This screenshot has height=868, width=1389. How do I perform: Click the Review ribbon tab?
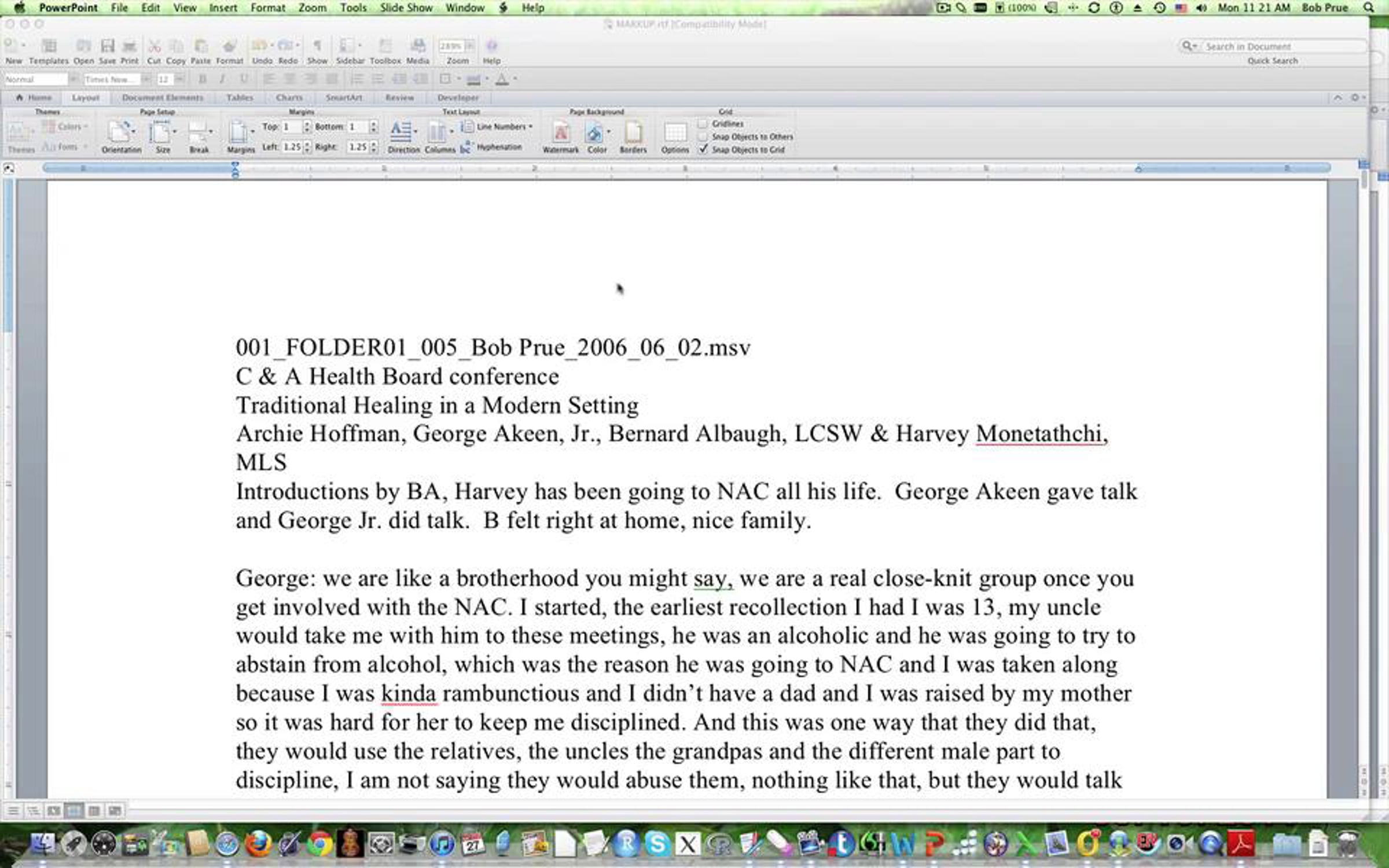point(399,98)
